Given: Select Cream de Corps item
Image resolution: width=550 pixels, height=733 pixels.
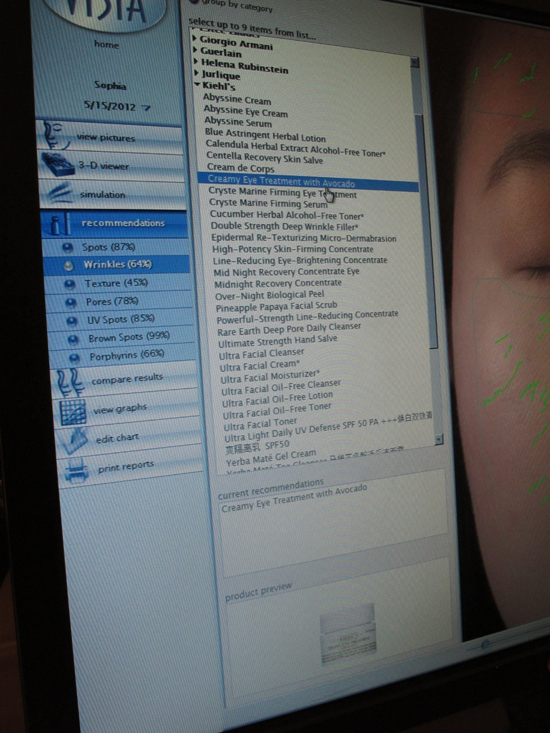Looking at the screenshot, I should tap(241, 168).
